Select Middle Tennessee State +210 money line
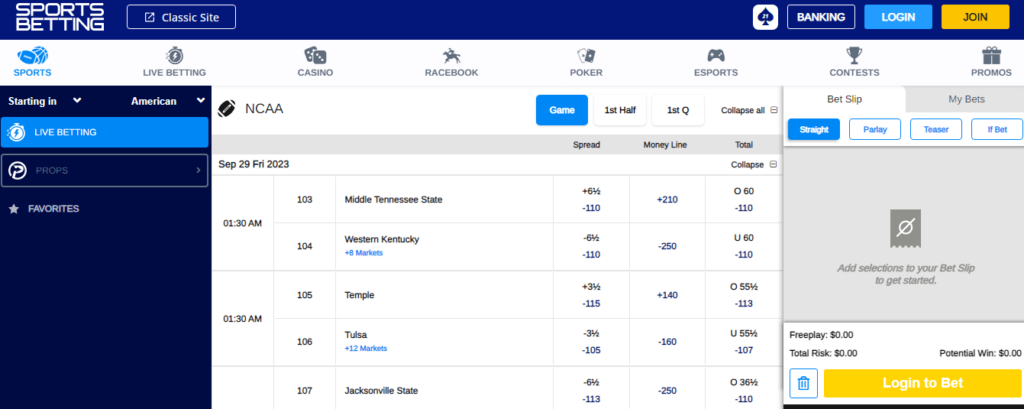This screenshot has width=1024, height=409. (667, 199)
